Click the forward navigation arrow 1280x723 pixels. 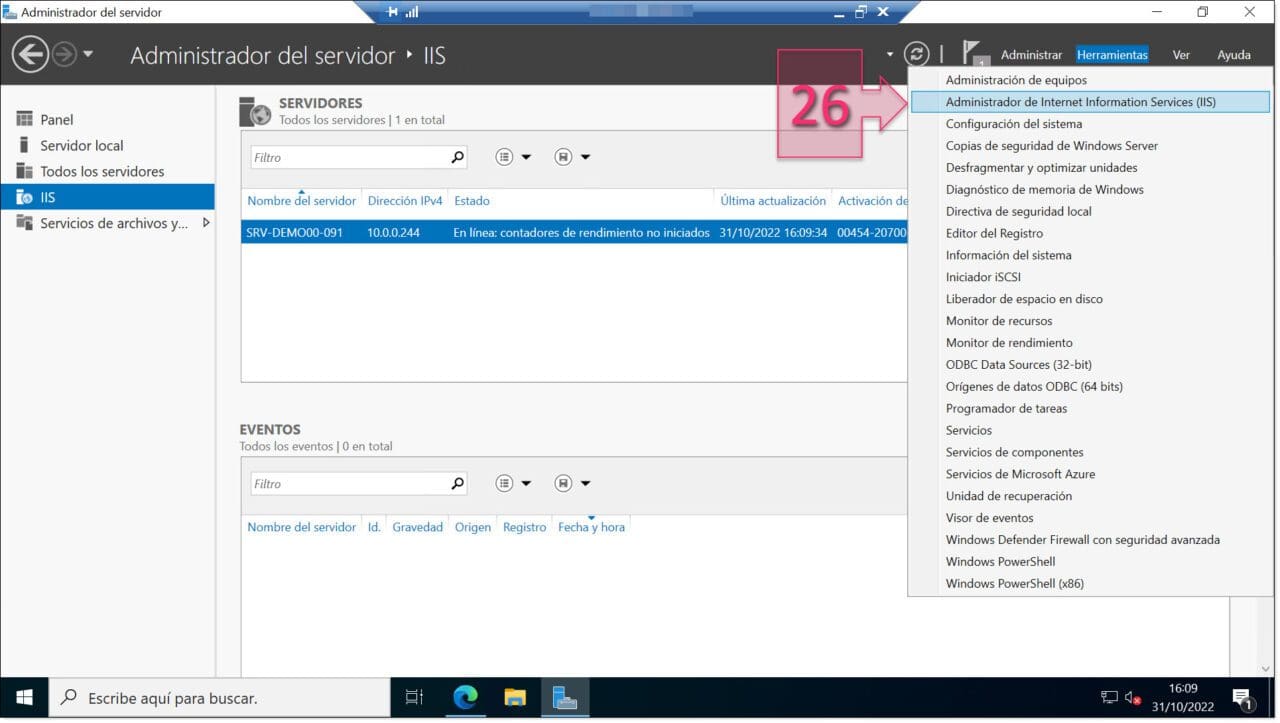pyautogui.click(x=64, y=54)
